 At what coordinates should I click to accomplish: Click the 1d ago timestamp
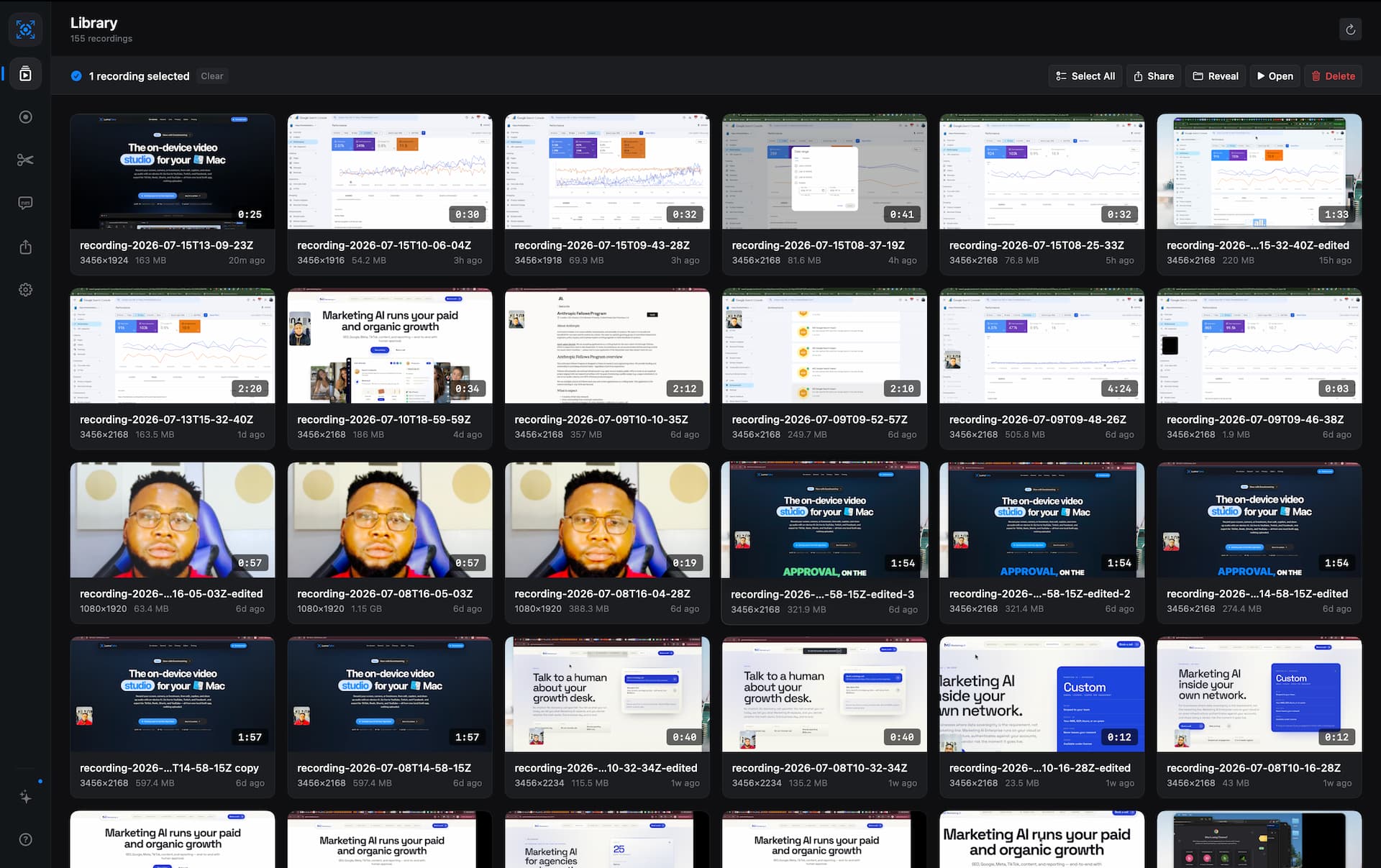coord(251,434)
